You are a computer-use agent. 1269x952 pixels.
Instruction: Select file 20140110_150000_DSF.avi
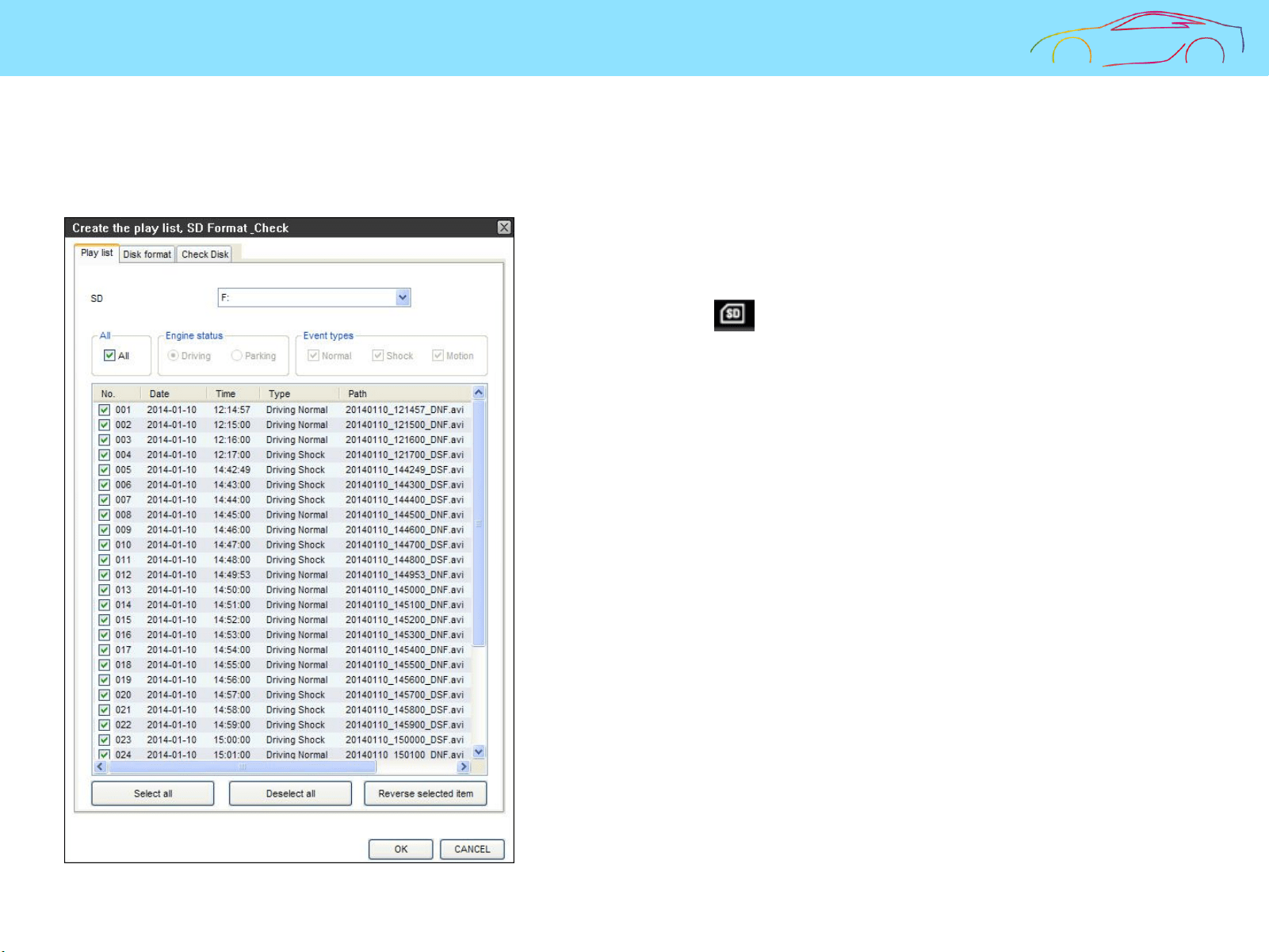tap(404, 740)
